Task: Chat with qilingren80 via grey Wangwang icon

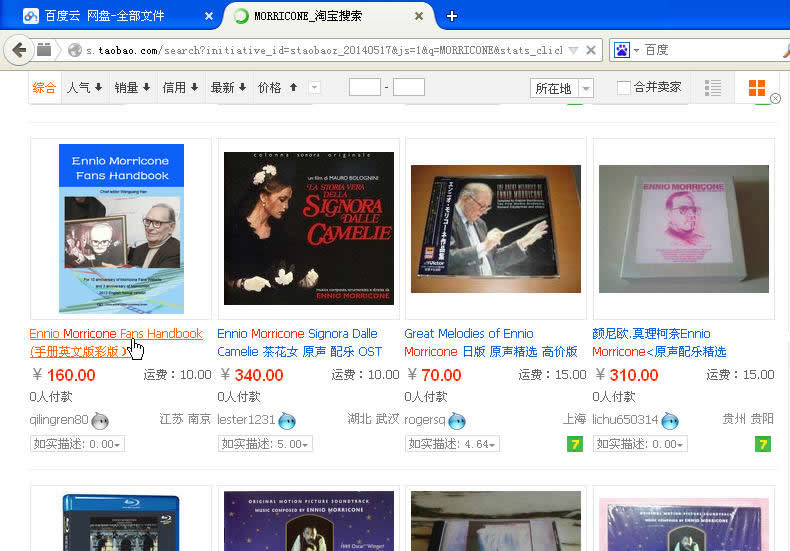Action: (100, 421)
